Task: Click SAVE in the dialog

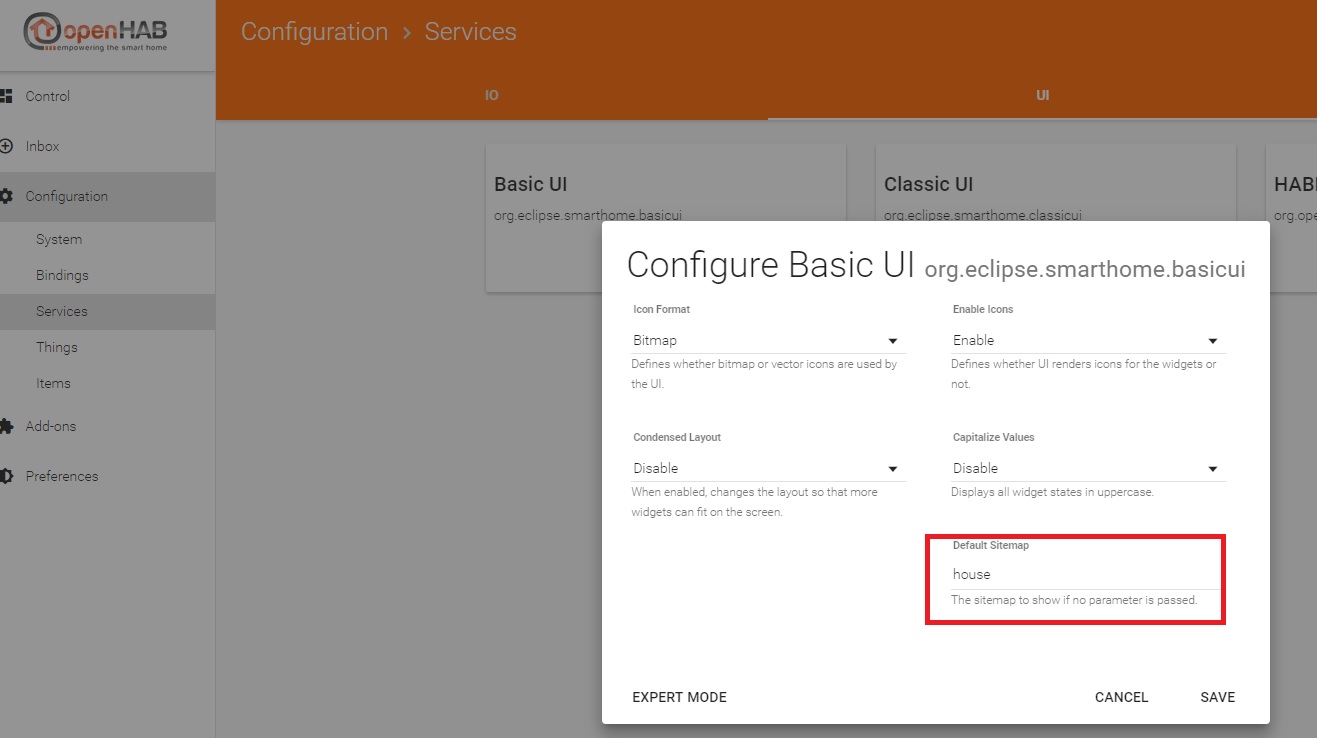Action: click(1218, 697)
